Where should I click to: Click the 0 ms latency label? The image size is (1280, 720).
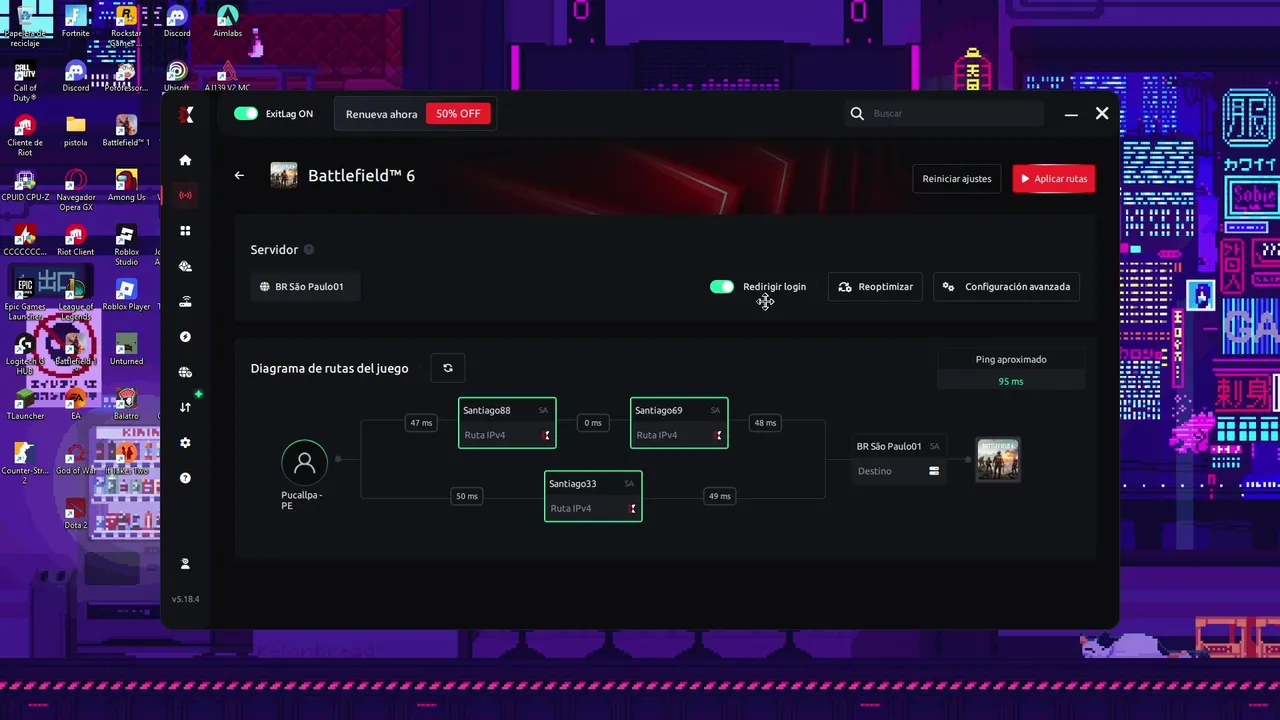point(593,423)
